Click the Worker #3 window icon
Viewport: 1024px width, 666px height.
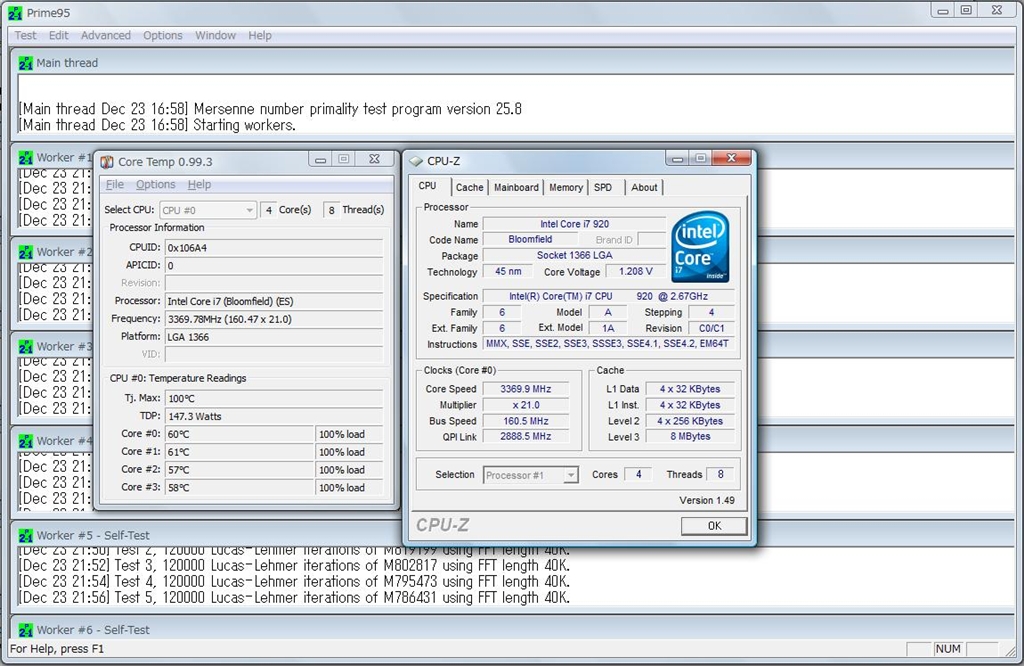[27, 346]
